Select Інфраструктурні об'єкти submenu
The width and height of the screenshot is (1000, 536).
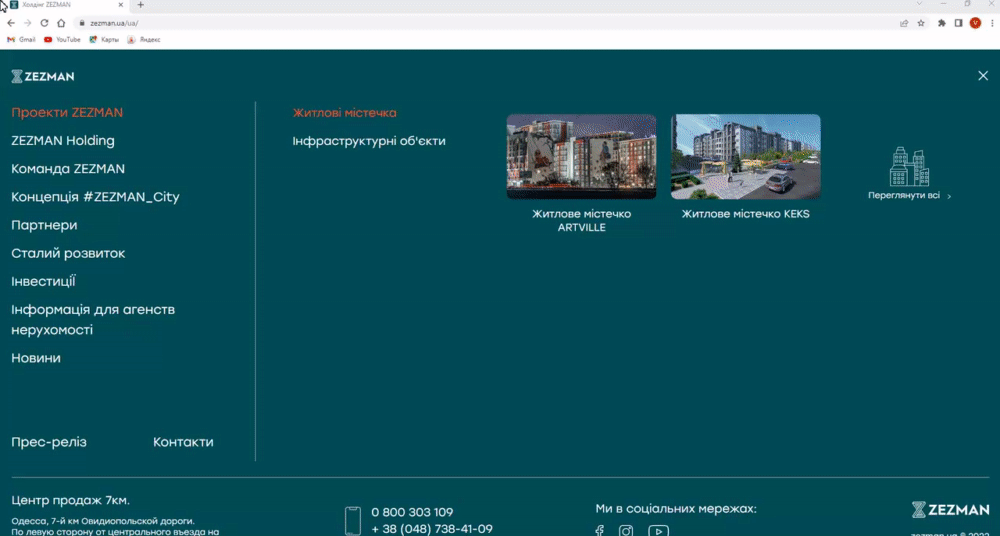pyautogui.click(x=369, y=141)
